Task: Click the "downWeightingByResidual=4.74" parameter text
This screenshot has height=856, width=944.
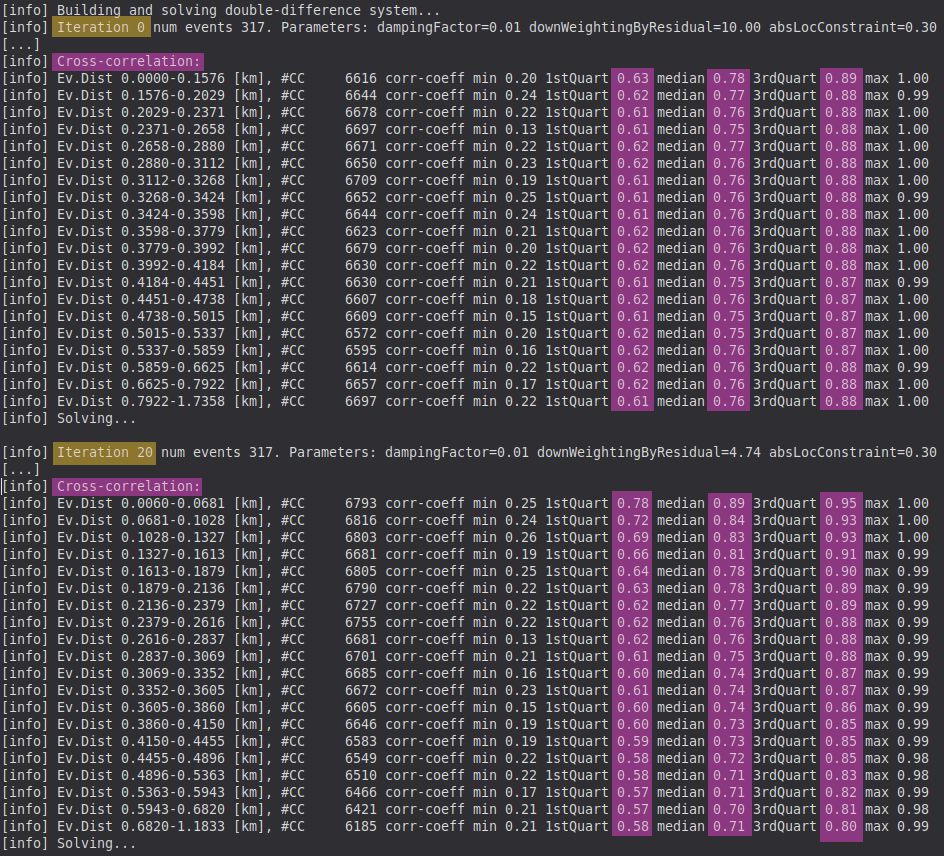Action: tap(649, 452)
